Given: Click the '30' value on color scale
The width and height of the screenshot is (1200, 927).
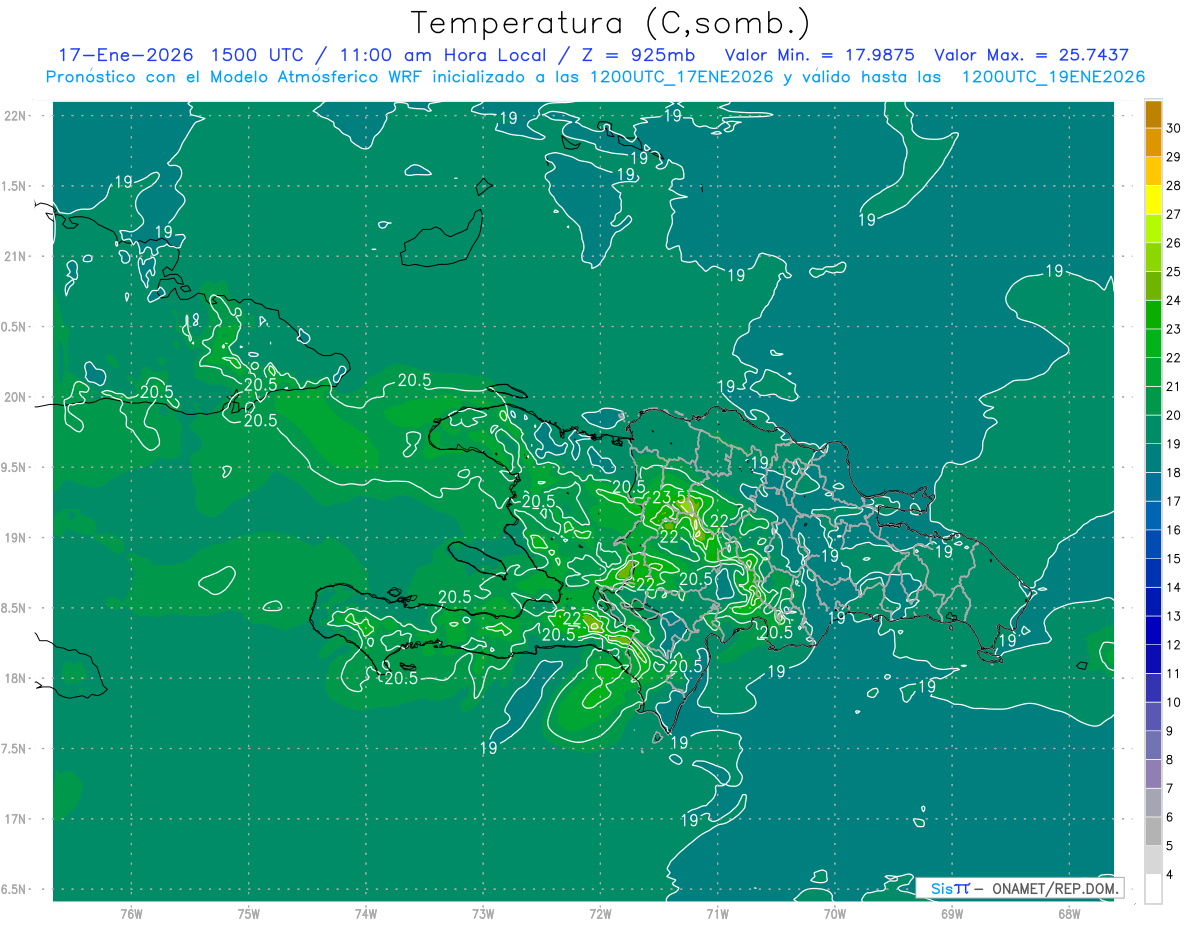Looking at the screenshot, I should coord(1174,127).
